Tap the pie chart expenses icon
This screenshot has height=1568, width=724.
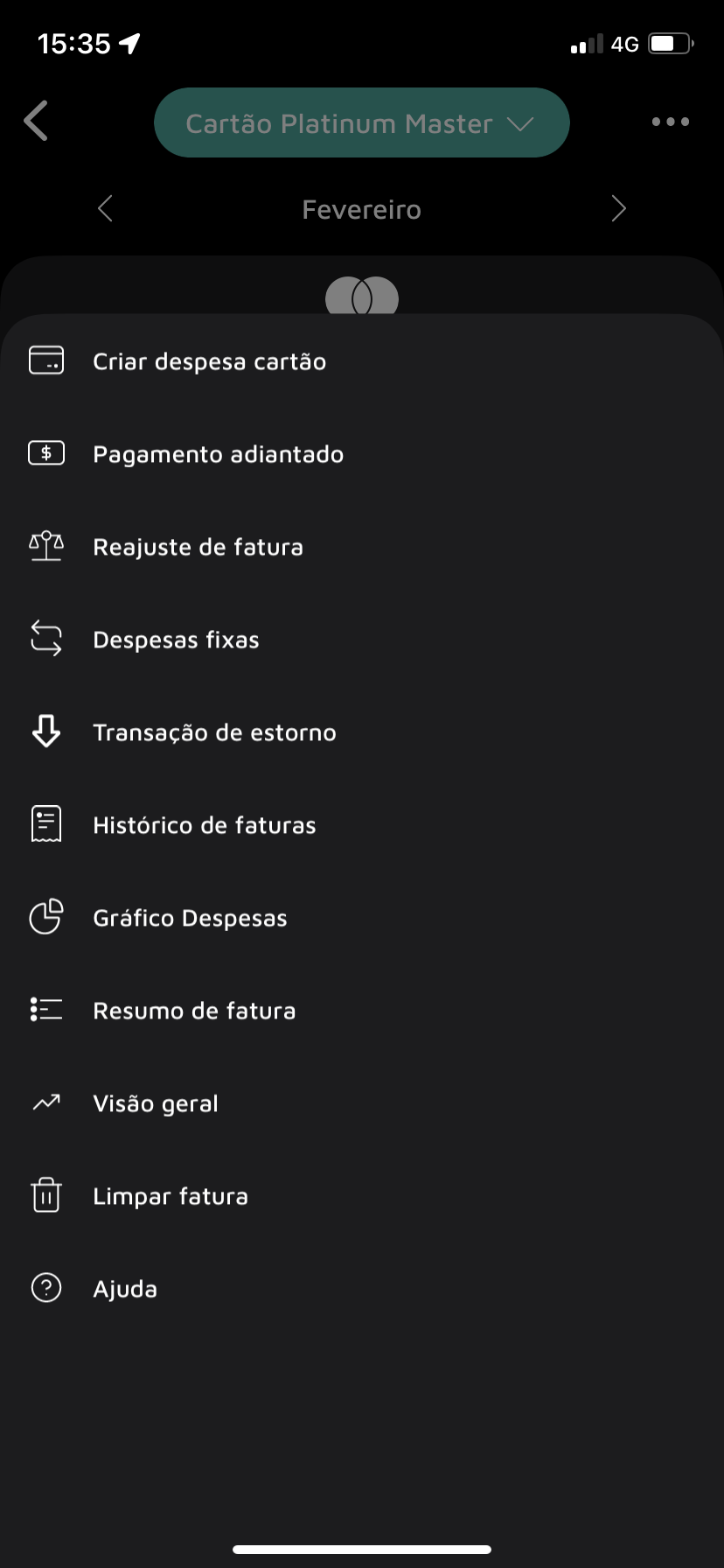click(46, 917)
